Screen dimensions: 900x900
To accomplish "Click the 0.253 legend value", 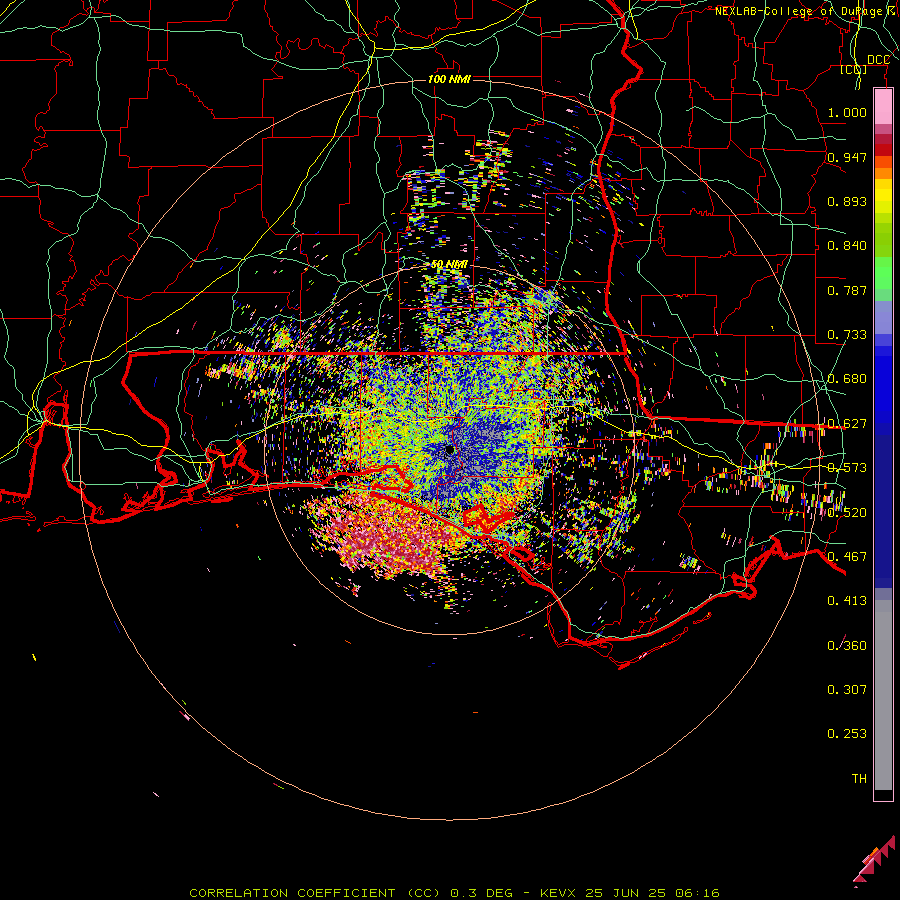I will (x=847, y=734).
